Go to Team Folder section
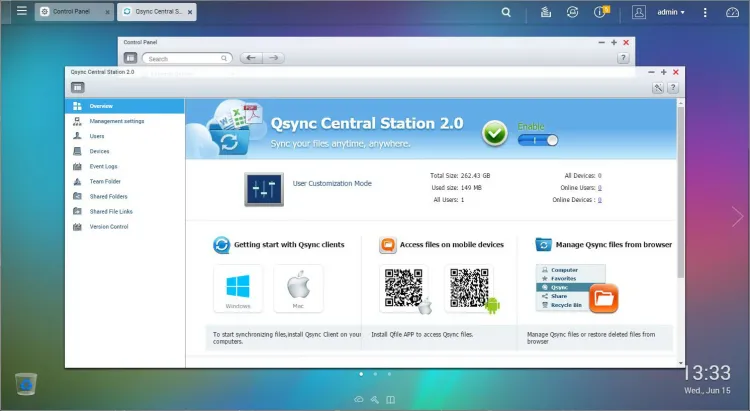Image resolution: width=750 pixels, height=411 pixels. 105,182
